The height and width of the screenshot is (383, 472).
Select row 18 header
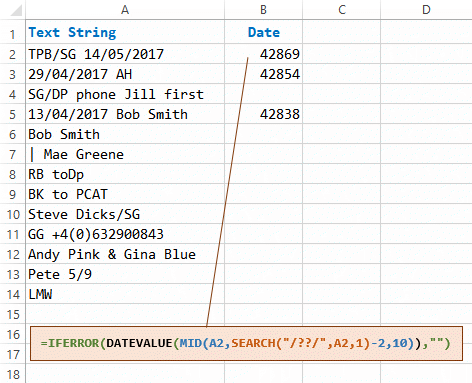pos(12,374)
